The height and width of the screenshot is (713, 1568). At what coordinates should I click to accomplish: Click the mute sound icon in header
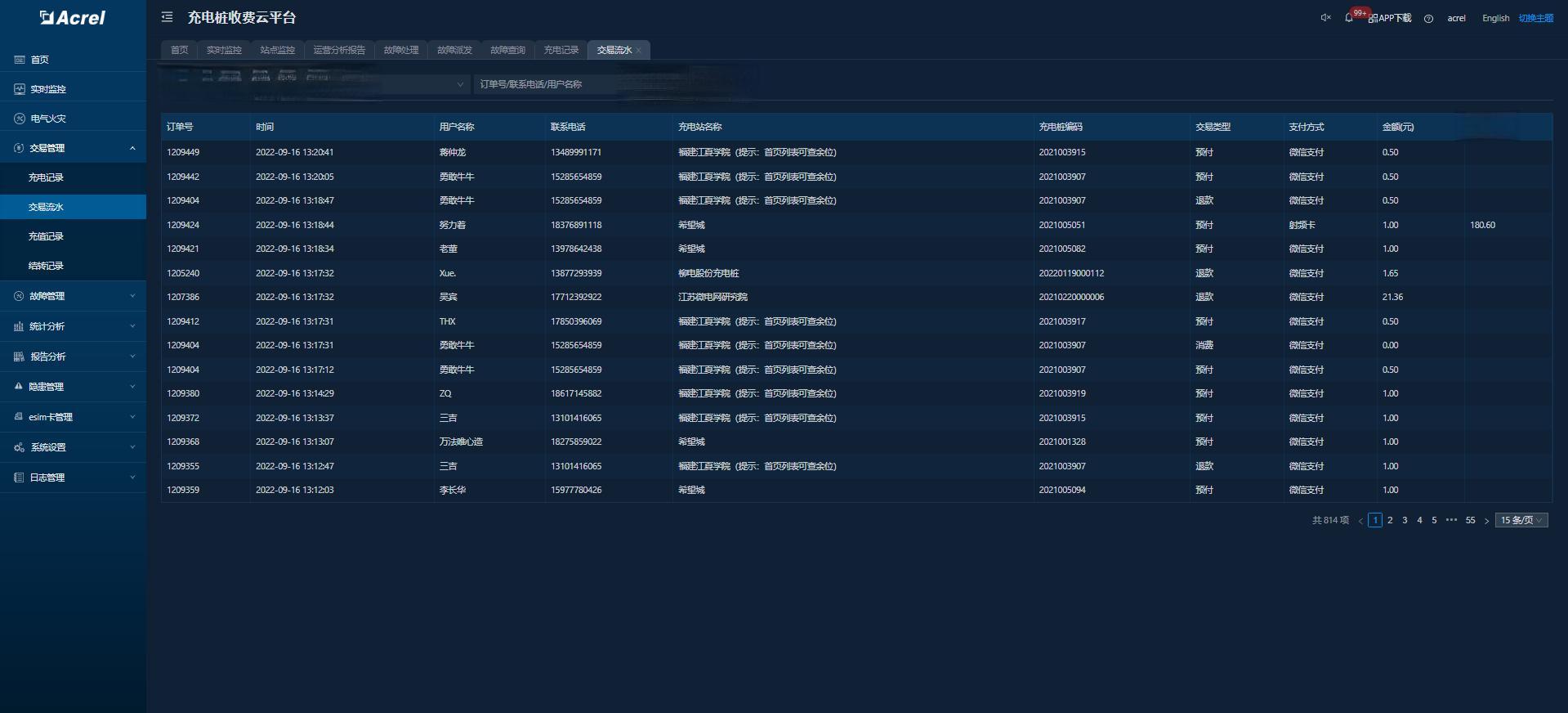pos(1325,18)
